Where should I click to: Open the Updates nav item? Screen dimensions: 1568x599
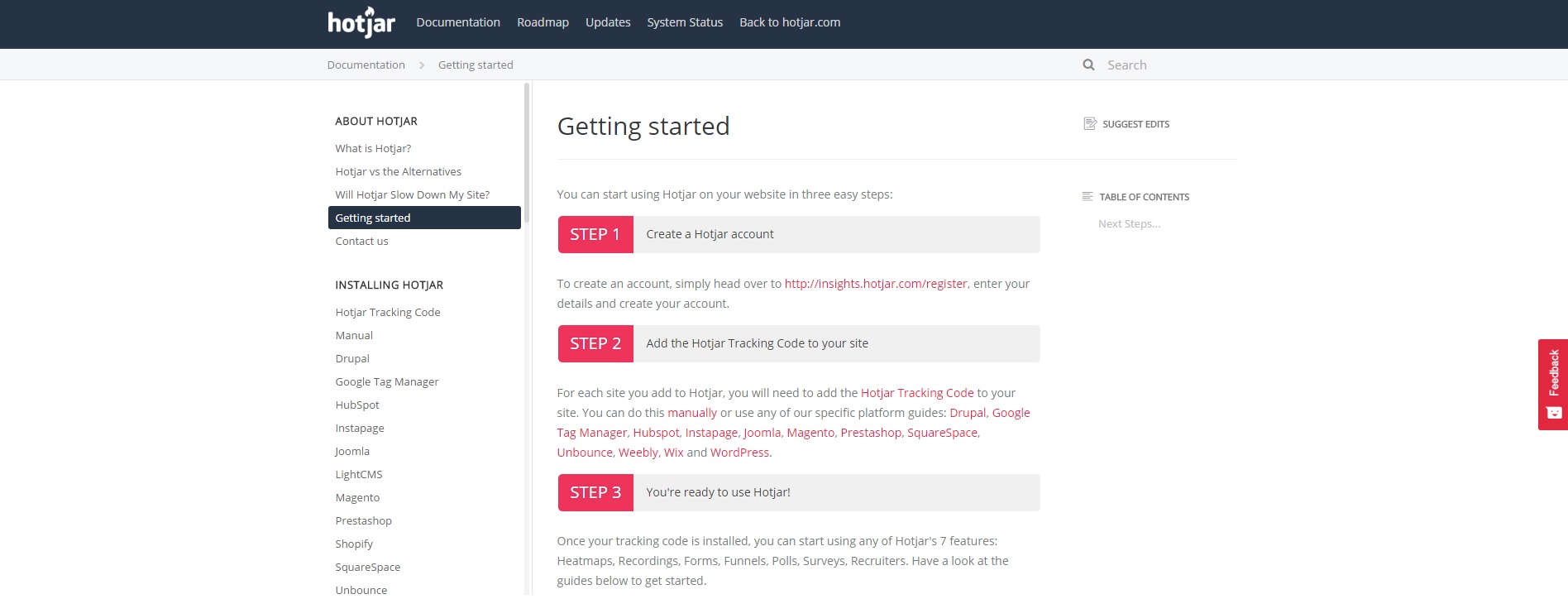point(608,22)
